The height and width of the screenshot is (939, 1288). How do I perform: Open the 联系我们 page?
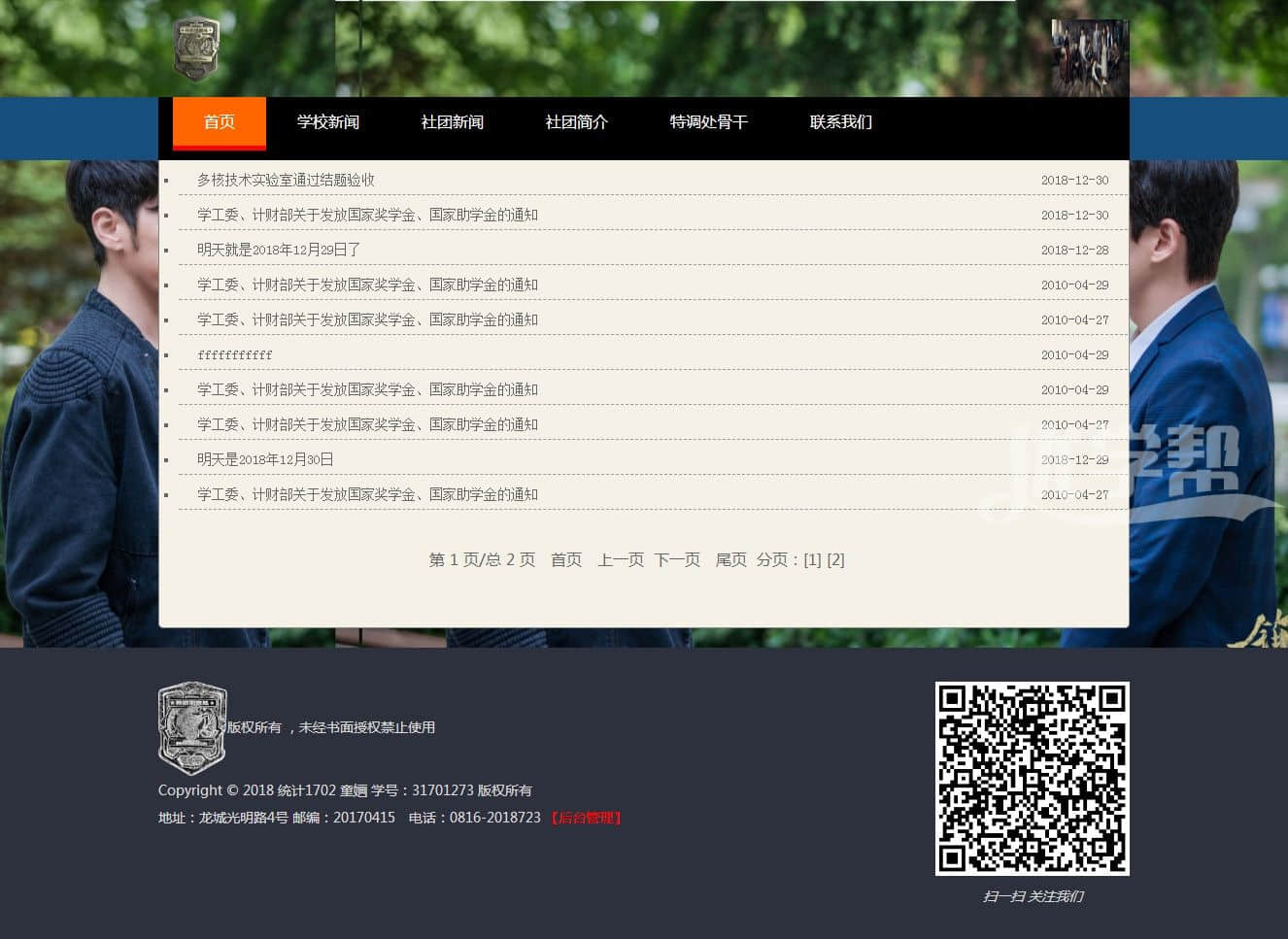click(840, 122)
